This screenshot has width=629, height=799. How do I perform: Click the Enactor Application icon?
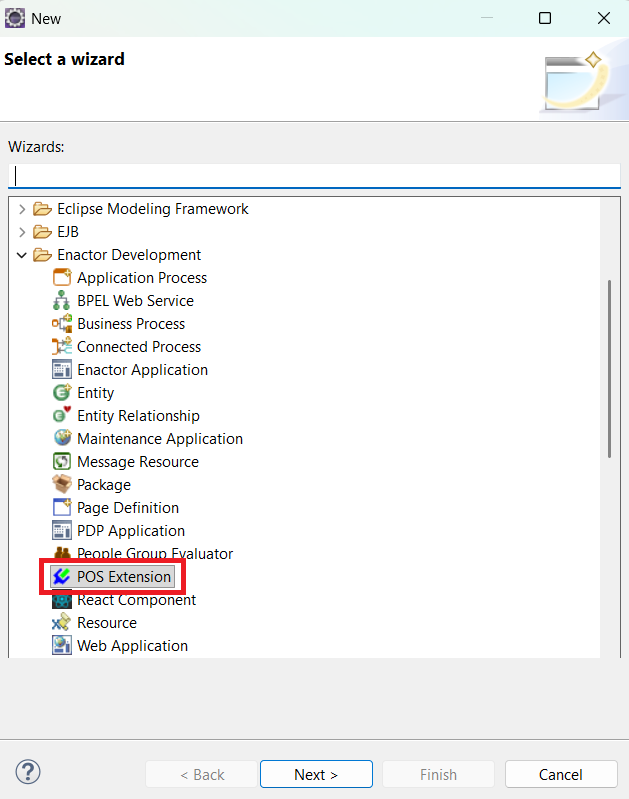click(x=62, y=370)
